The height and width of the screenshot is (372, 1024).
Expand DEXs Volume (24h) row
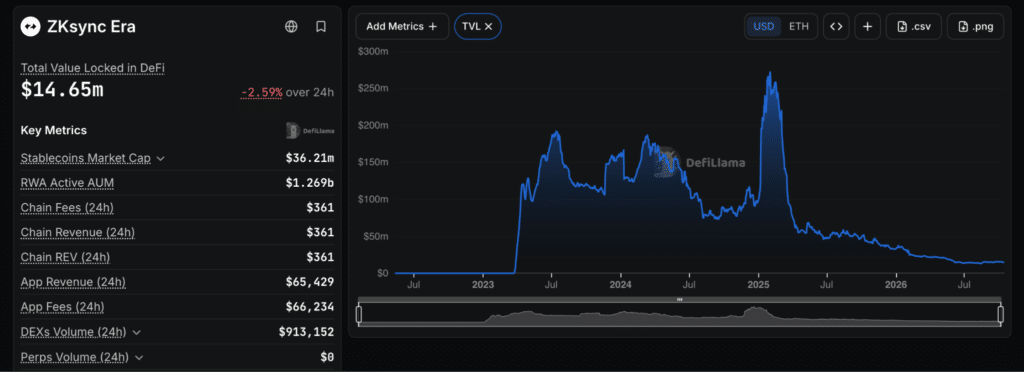[136, 332]
